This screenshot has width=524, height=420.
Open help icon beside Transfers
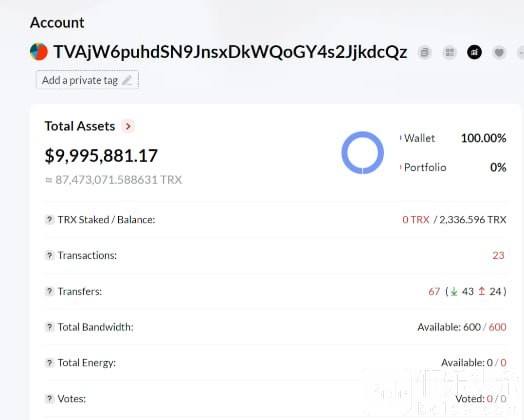click(49, 291)
